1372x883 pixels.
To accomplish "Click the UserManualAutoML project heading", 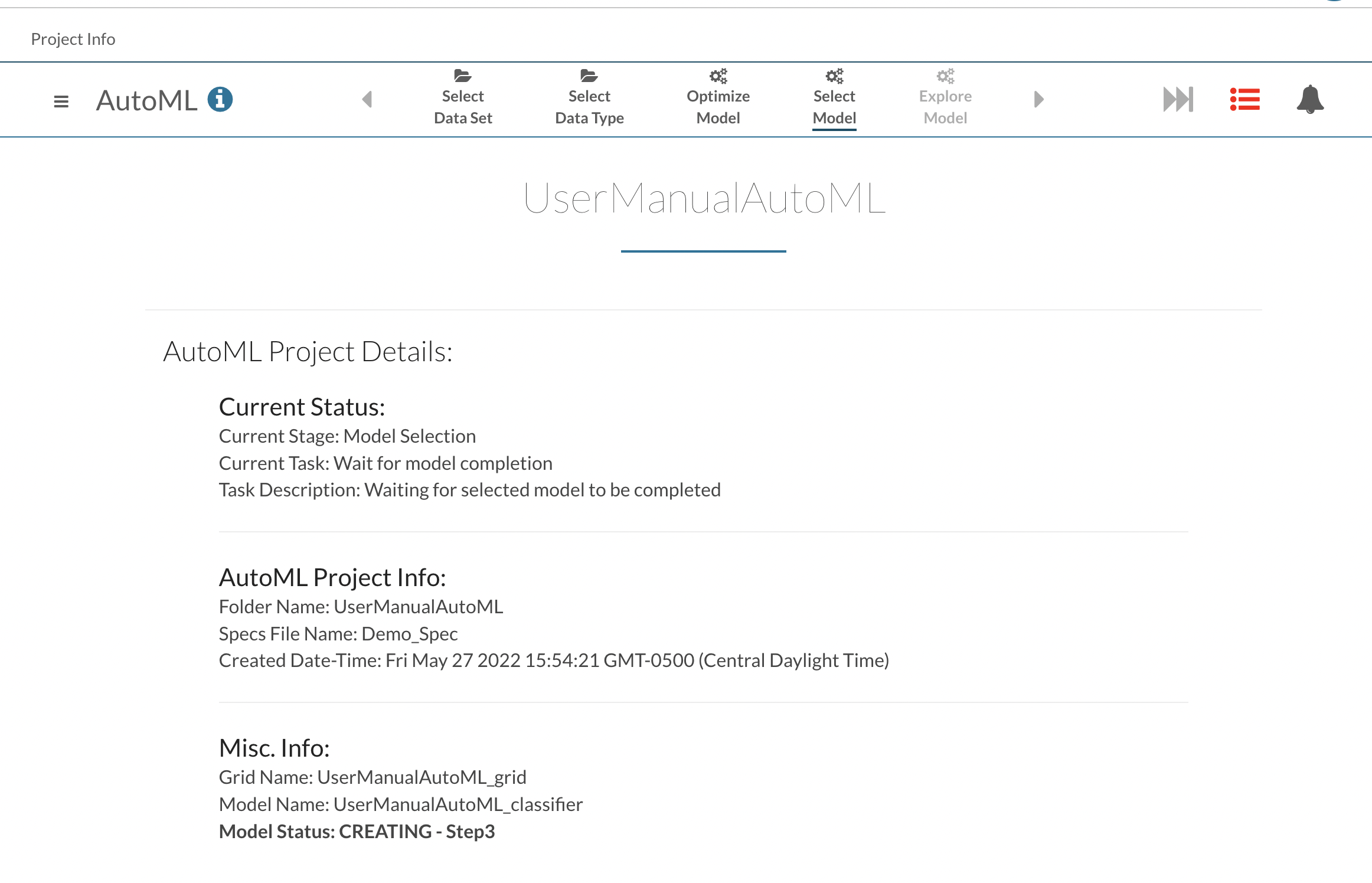I will coord(704,198).
